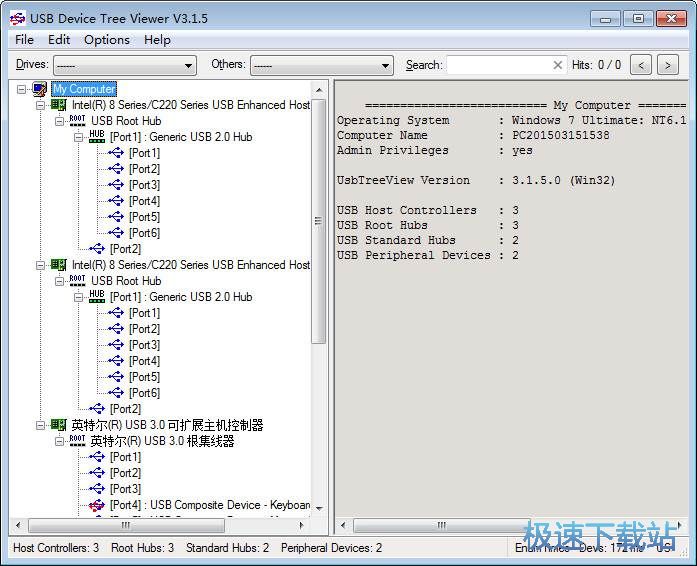Click the 英特尔 USB 3.0 根集线器 icon
This screenshot has width=697, height=566.
point(78,441)
